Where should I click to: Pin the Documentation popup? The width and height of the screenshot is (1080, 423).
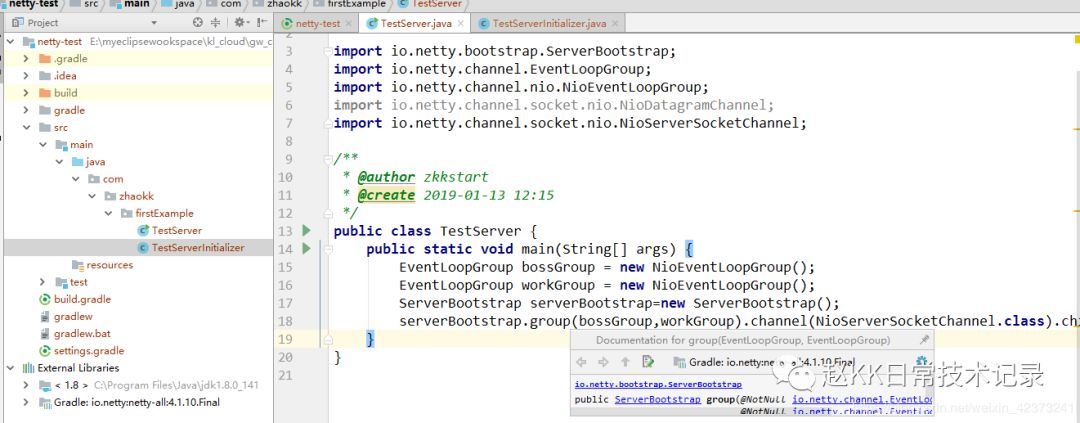(924, 340)
